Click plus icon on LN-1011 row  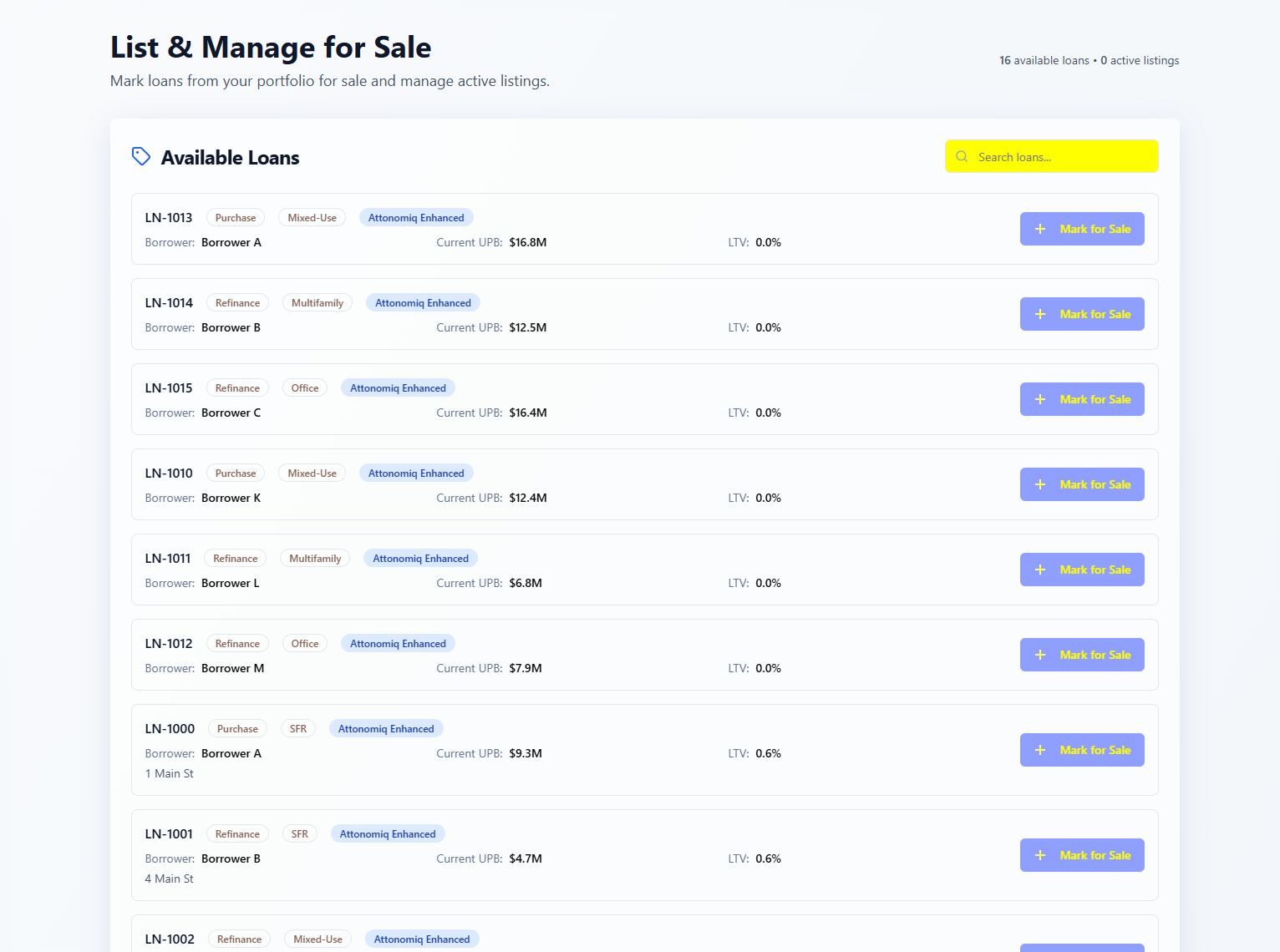coord(1040,570)
